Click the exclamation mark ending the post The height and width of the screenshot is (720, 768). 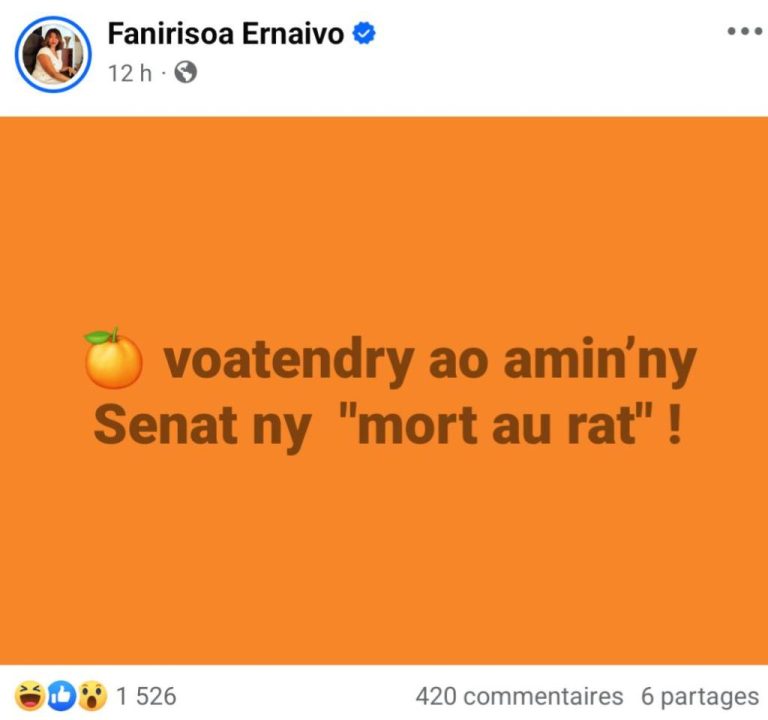[674, 424]
